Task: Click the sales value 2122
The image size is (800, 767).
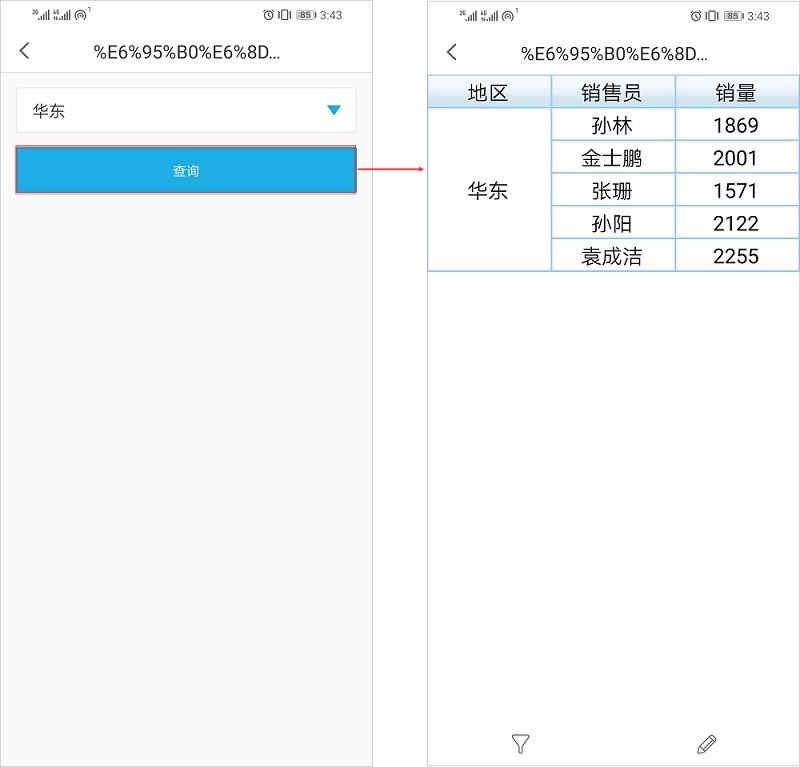Action: 737,222
